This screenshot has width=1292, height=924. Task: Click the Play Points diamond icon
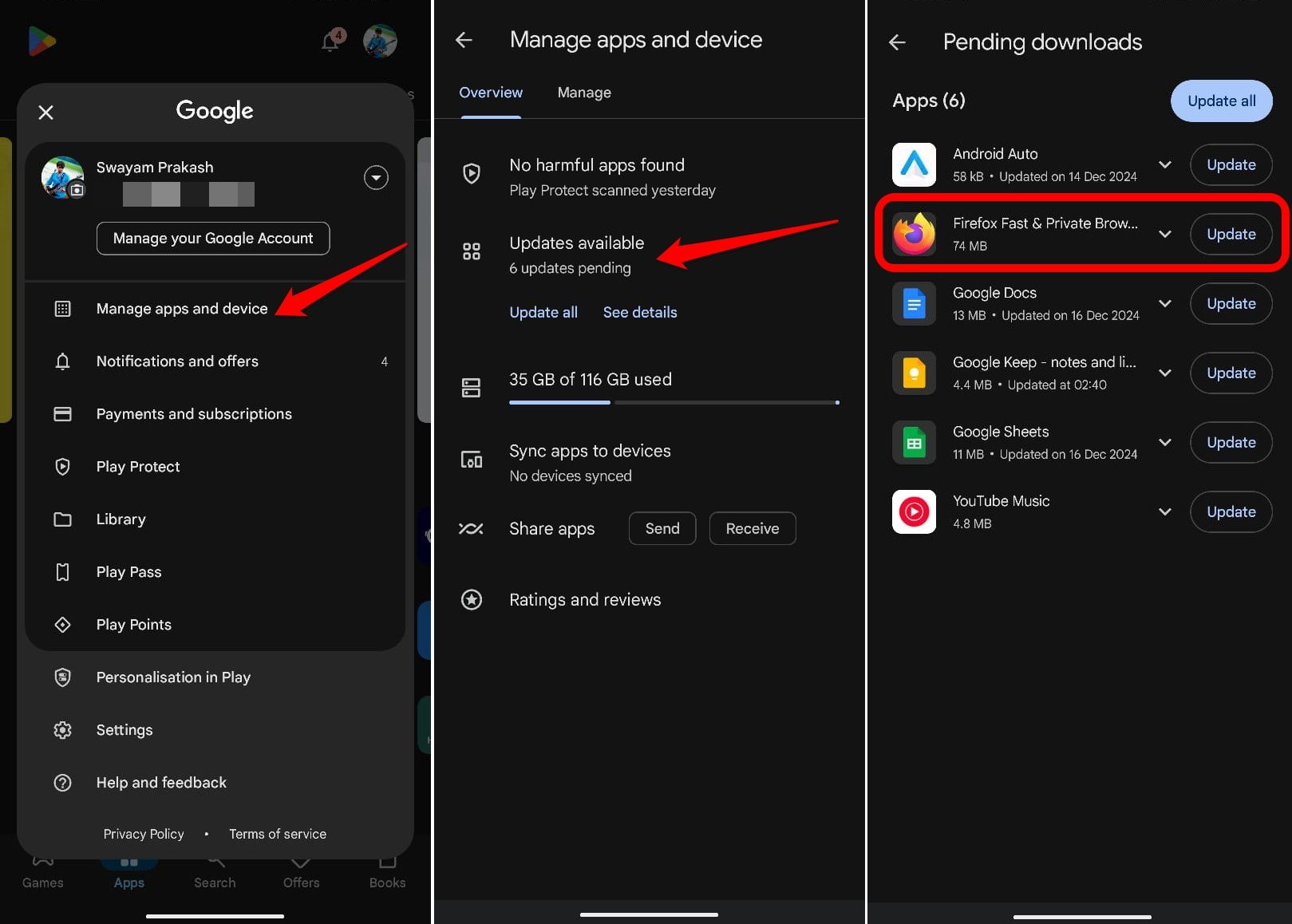[x=62, y=625]
